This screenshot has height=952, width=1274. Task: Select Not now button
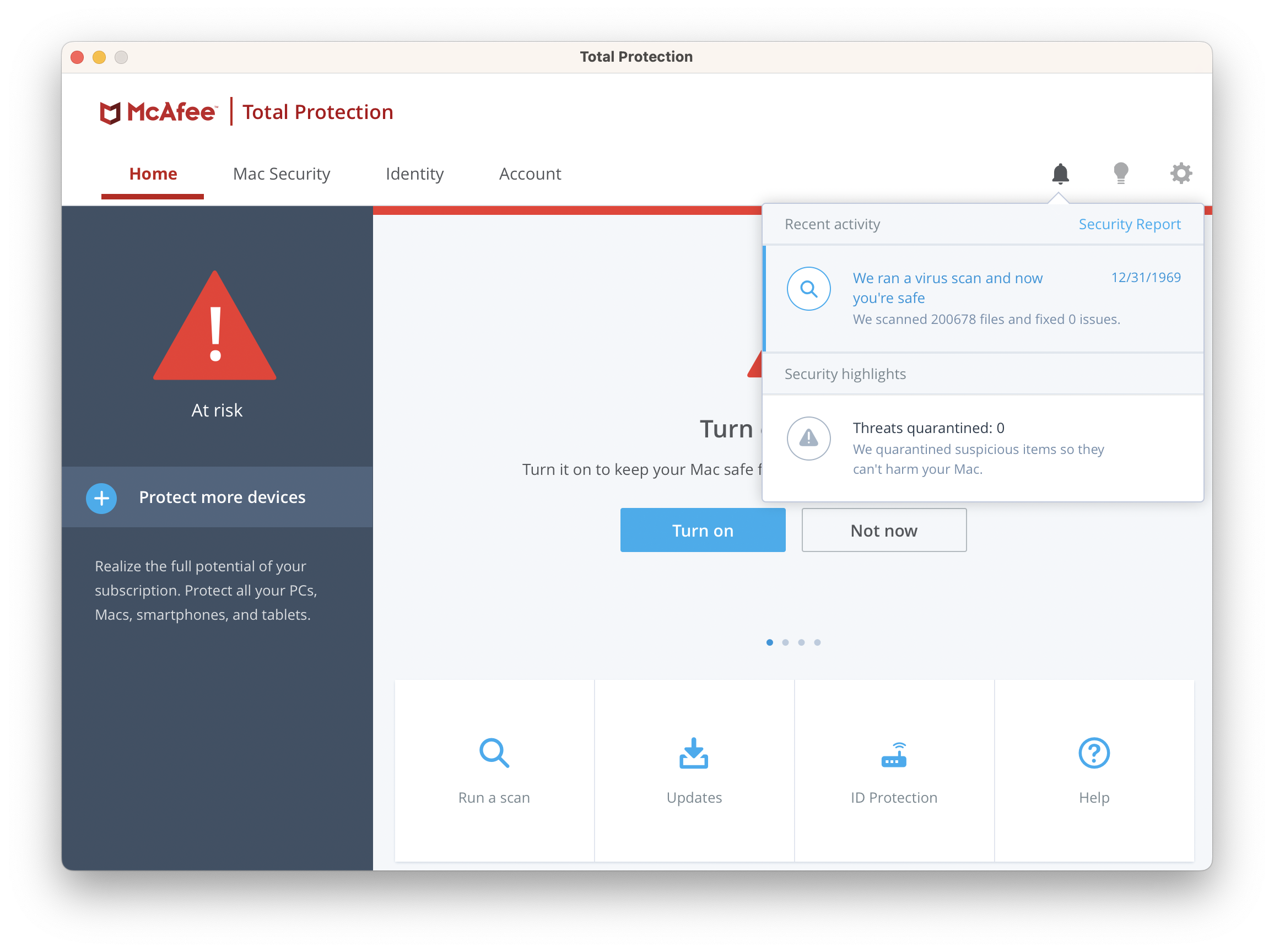(884, 530)
